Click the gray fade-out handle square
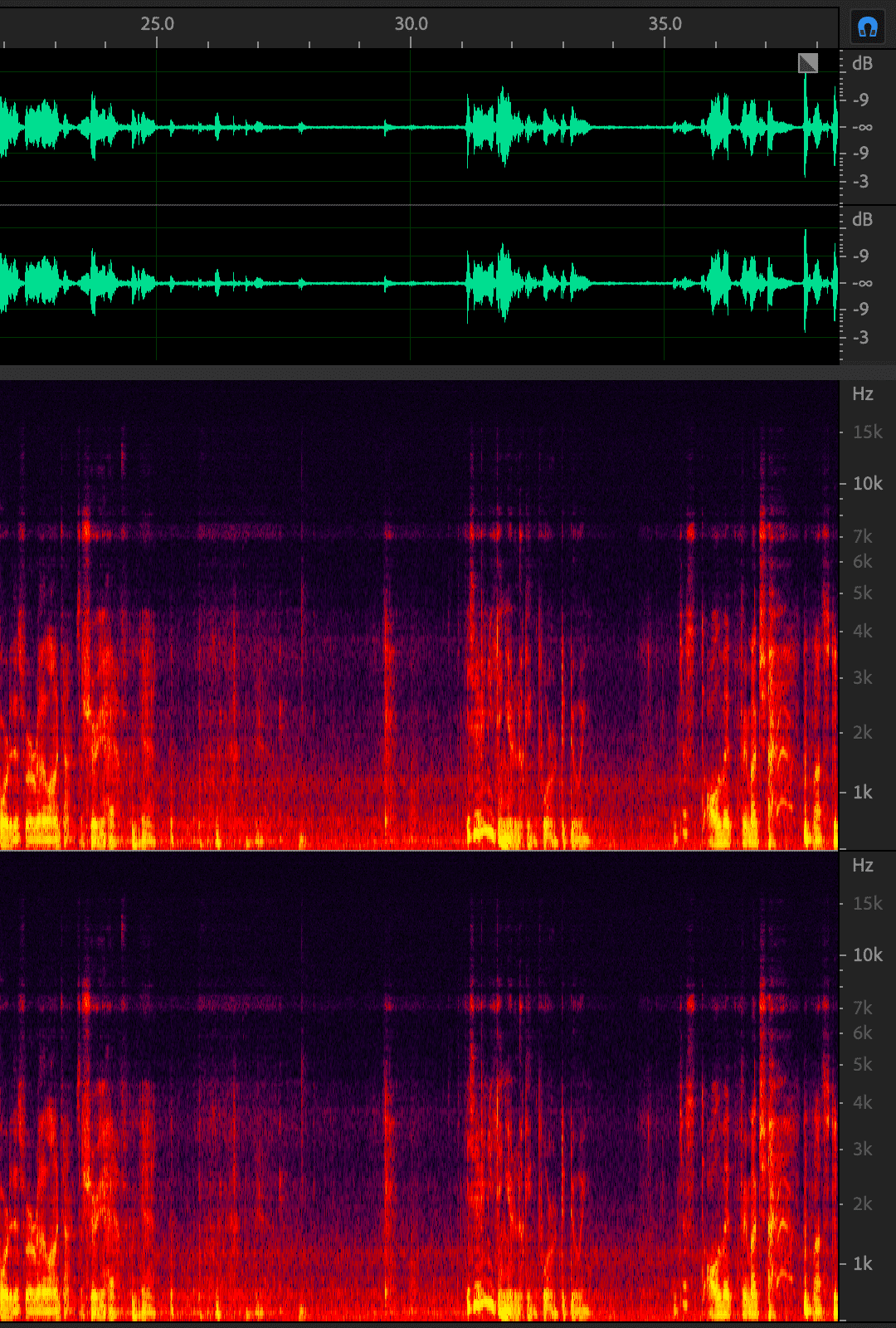This screenshot has height=1328, width=896. (x=807, y=63)
